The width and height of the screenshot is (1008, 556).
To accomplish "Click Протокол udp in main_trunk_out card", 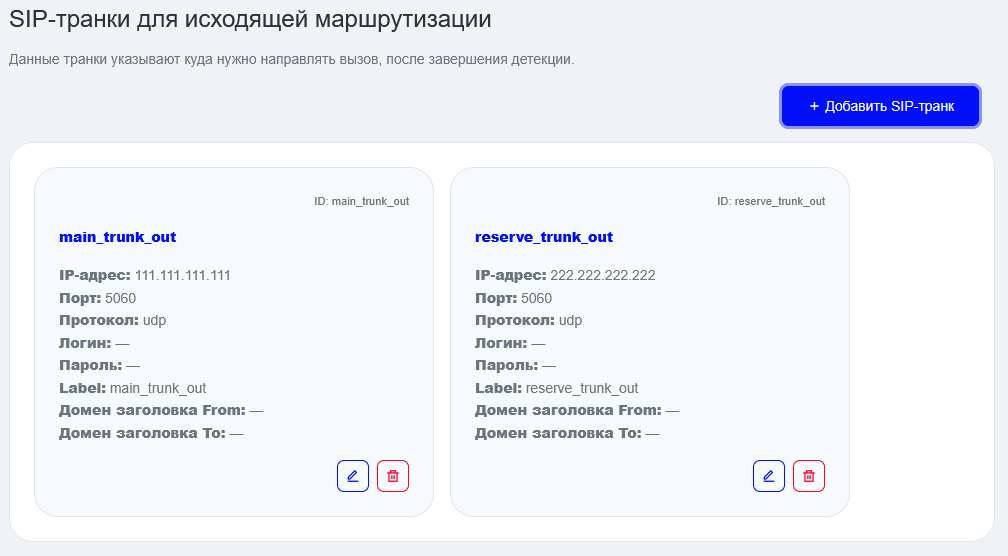I will (112, 320).
